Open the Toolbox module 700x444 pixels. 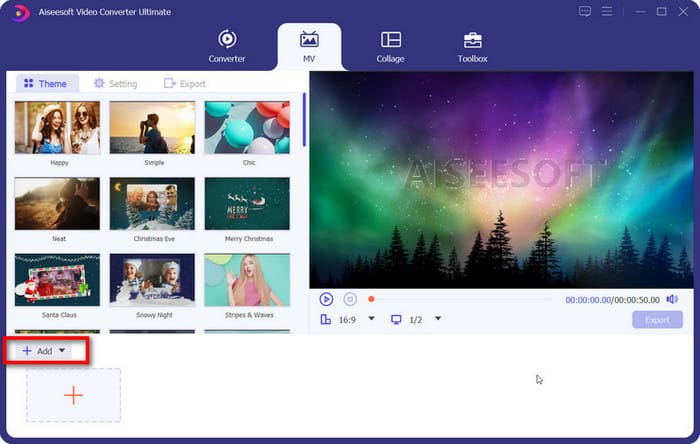[472, 46]
